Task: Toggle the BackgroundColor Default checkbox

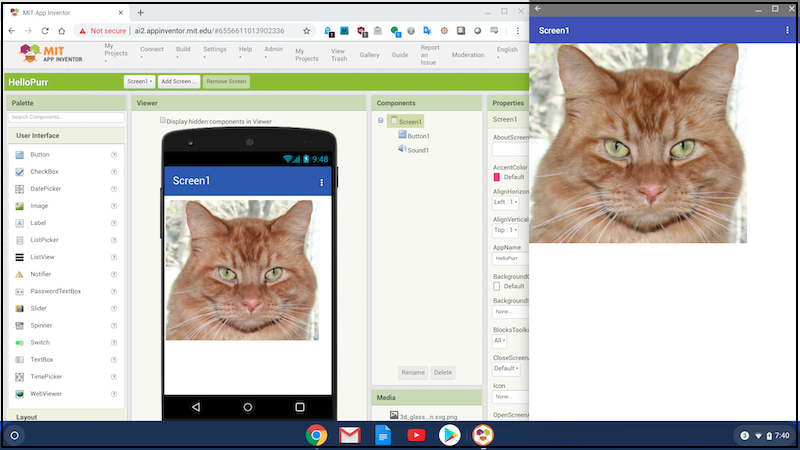Action: tap(496, 286)
